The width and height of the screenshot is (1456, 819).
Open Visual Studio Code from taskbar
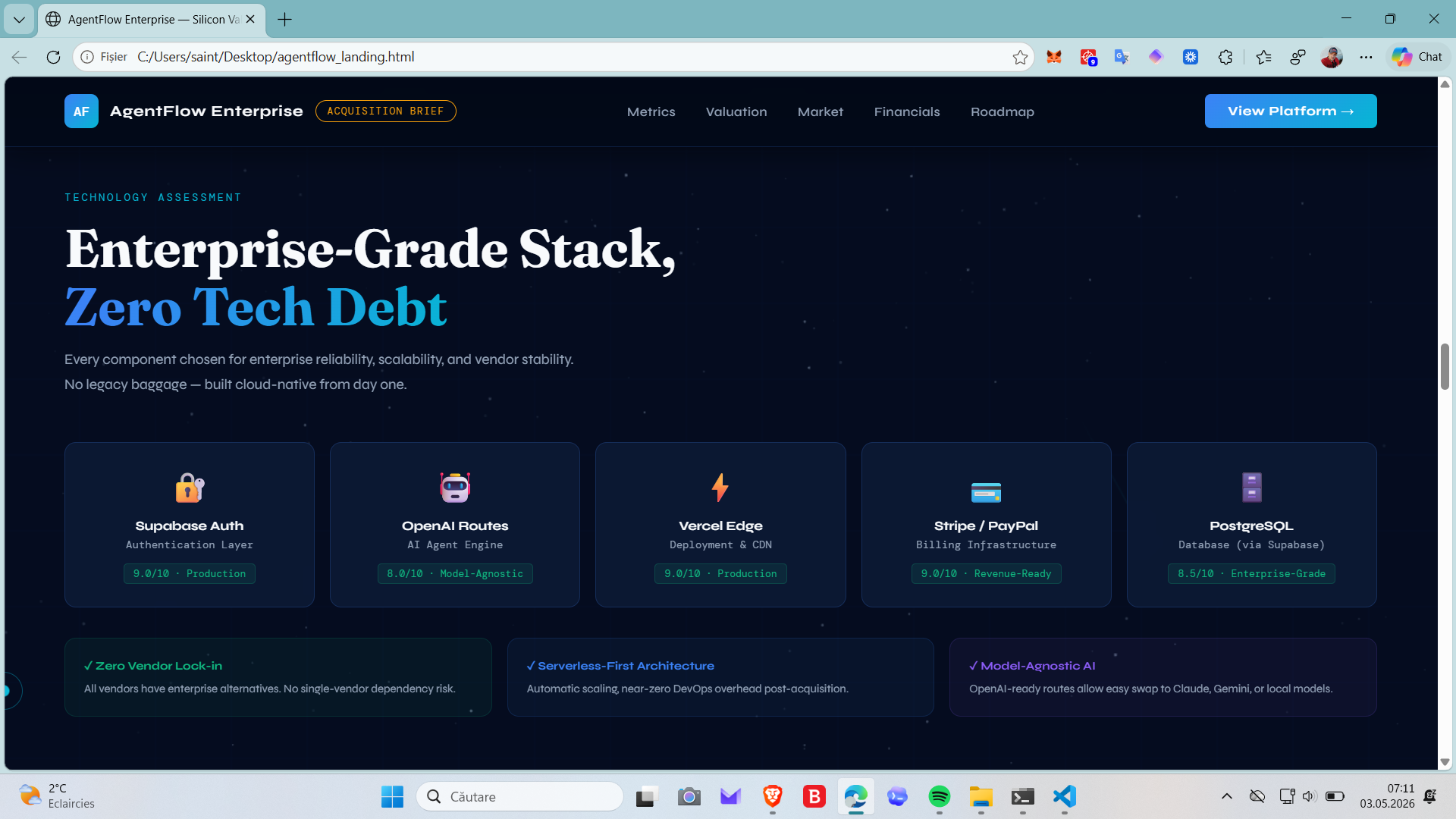click(1065, 796)
